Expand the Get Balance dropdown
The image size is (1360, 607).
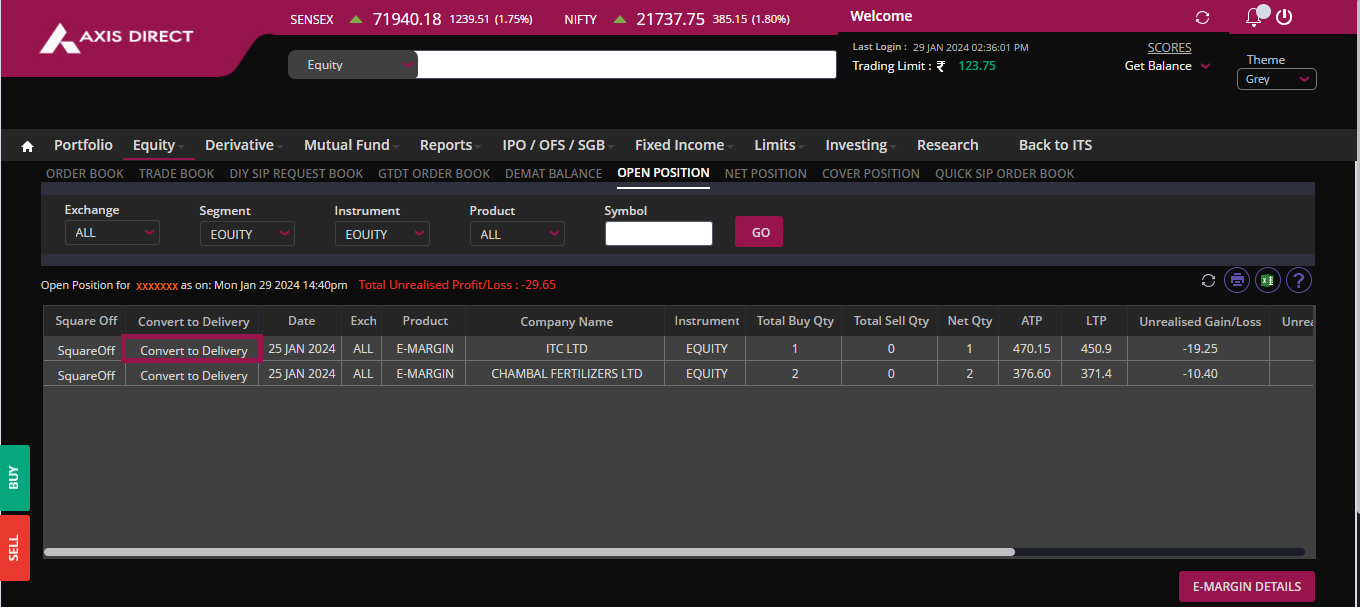(x=1167, y=66)
